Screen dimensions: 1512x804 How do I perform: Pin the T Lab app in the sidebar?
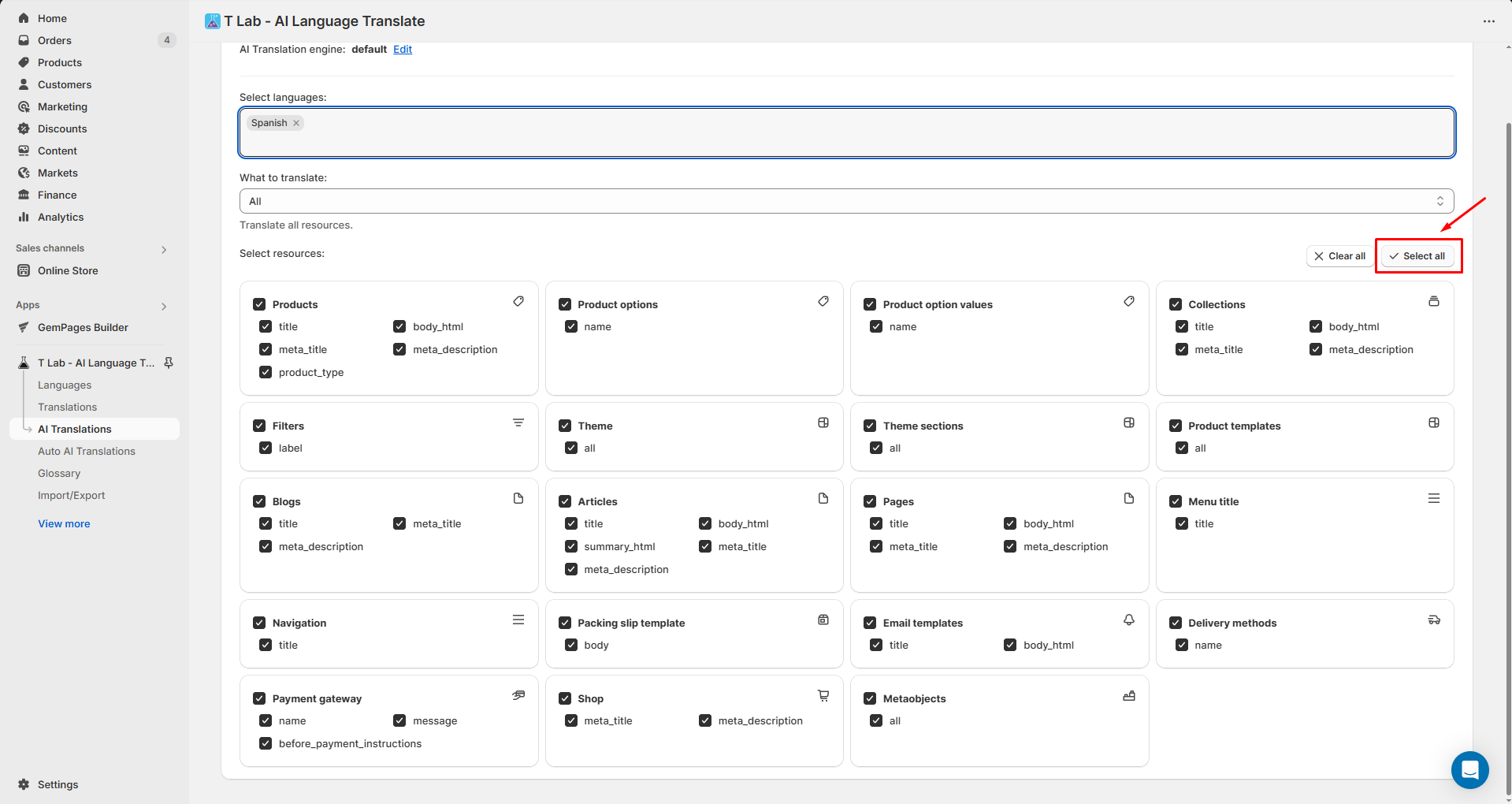click(169, 363)
